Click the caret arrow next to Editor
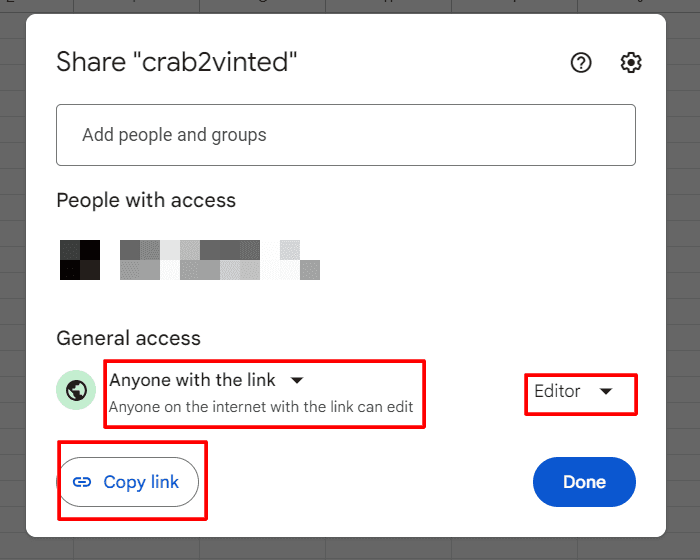Image resolution: width=700 pixels, height=560 pixels. (606, 392)
